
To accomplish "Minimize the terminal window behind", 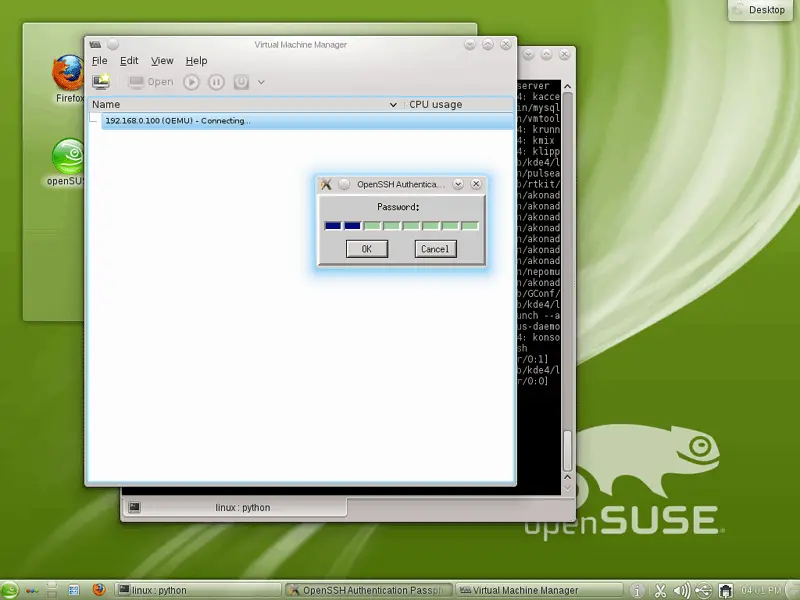I will coord(529,54).
